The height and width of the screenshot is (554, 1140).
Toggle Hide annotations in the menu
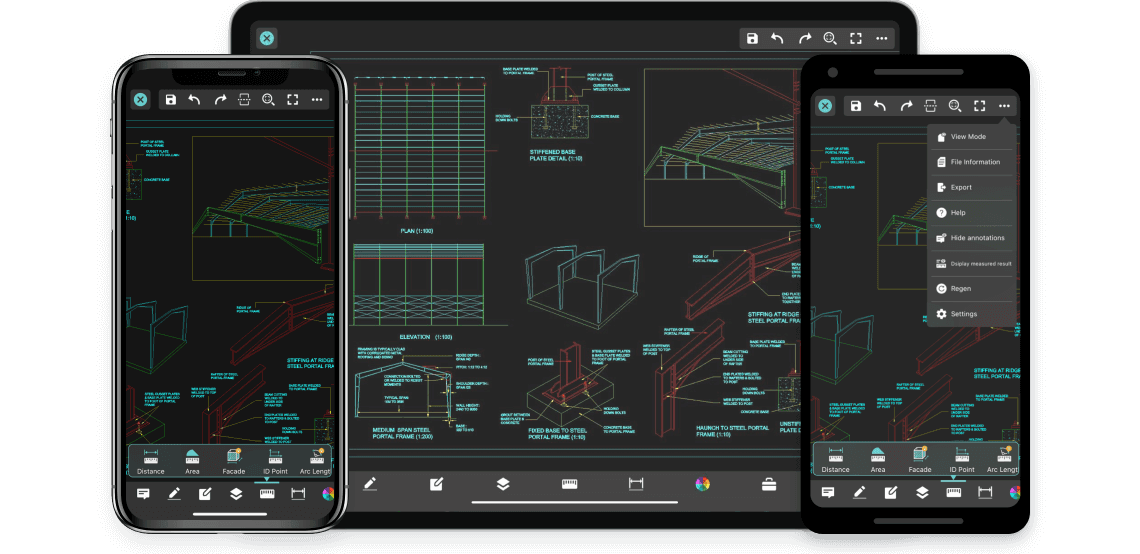971,238
